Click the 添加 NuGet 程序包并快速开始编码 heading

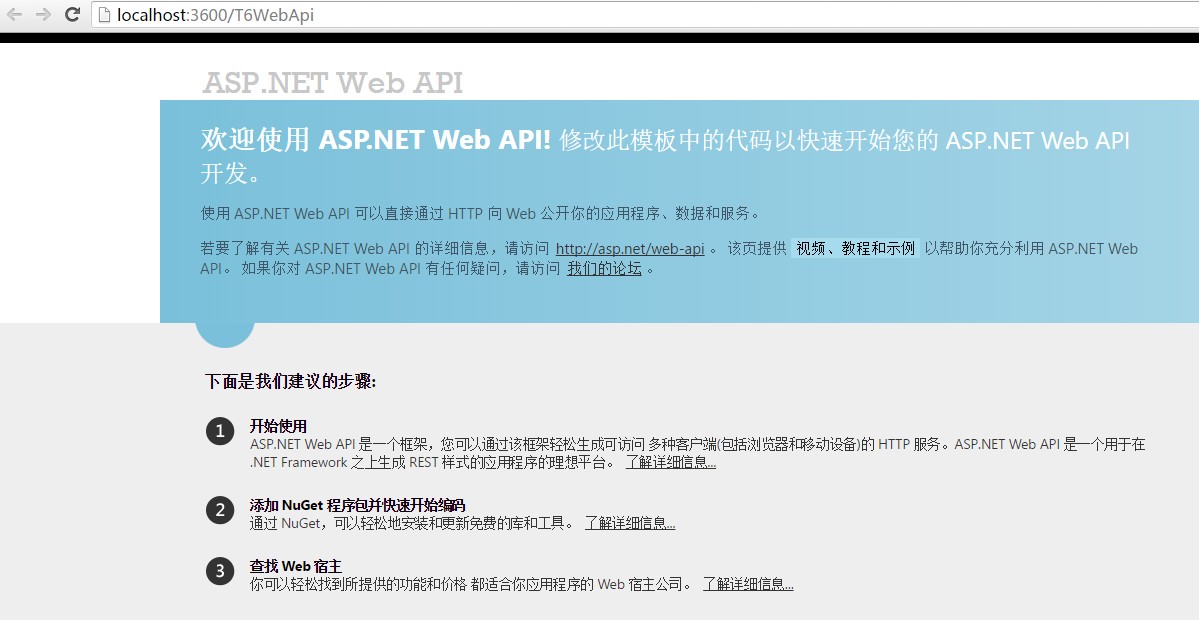[x=357, y=505]
